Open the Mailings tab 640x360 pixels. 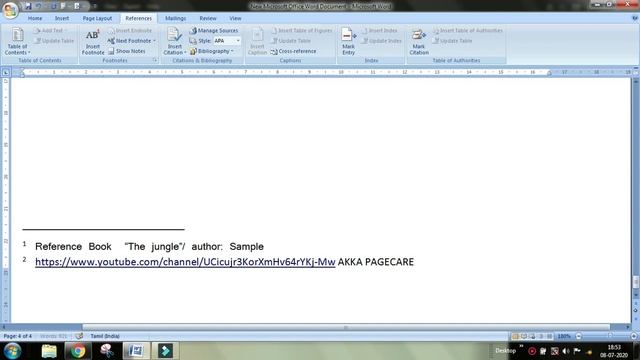[x=176, y=18]
